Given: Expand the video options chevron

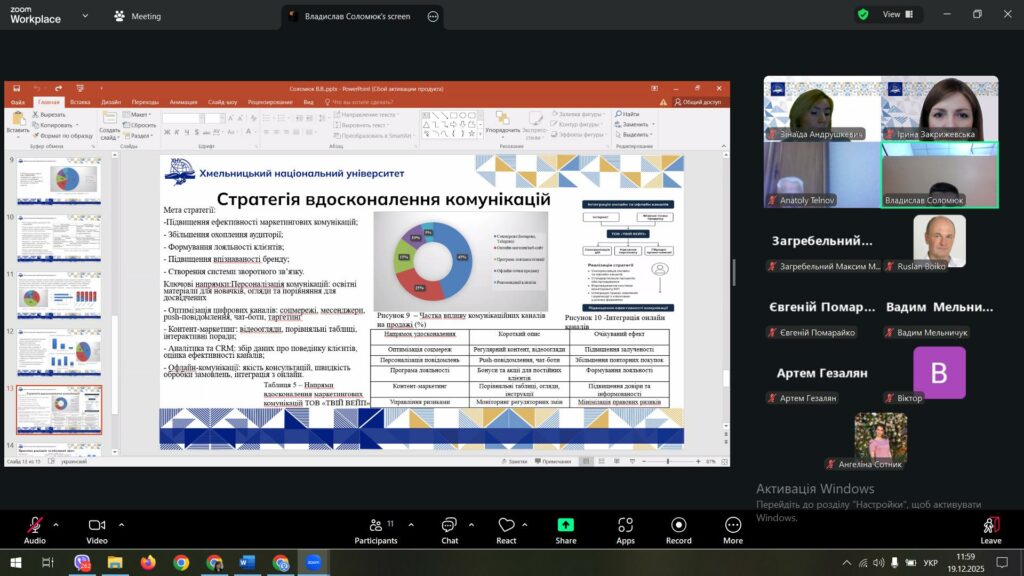Looking at the screenshot, I should point(121,524).
